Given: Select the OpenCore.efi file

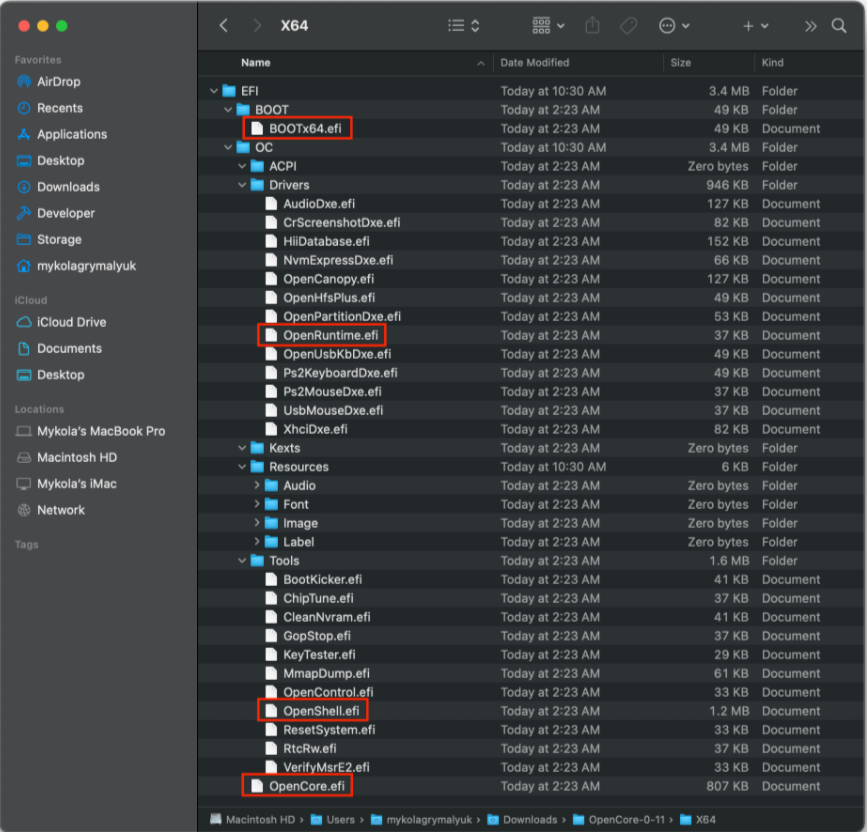Looking at the screenshot, I should pyautogui.click(x=306, y=786).
